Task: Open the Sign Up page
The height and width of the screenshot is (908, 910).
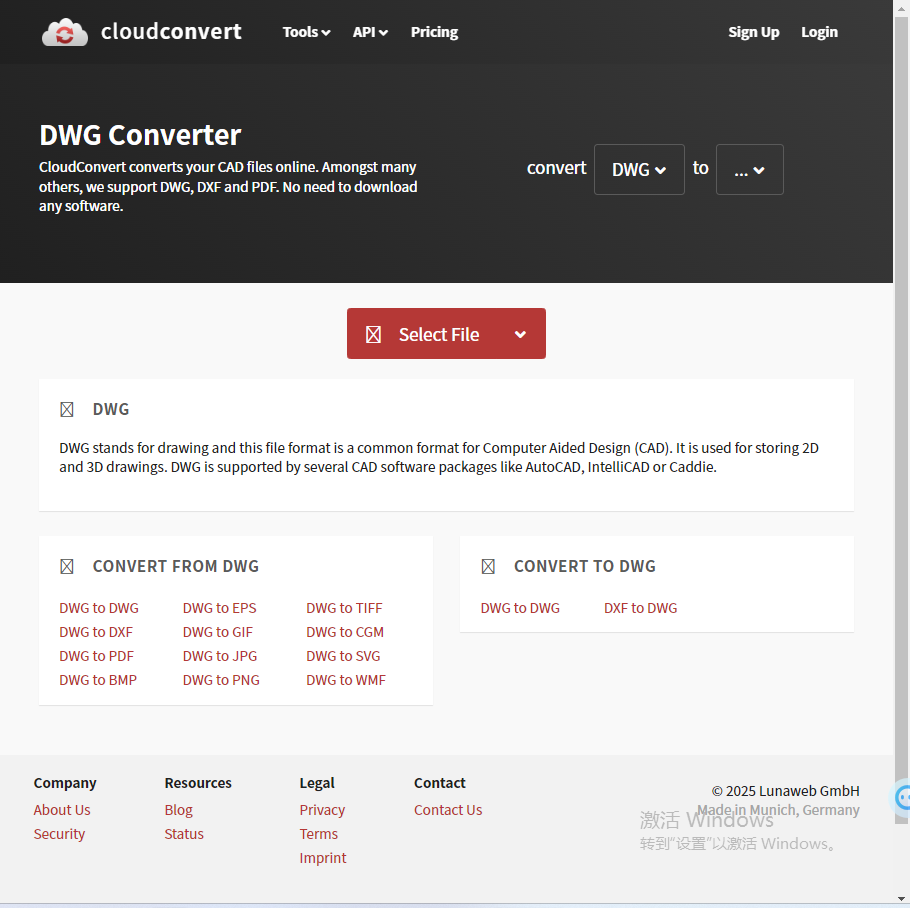Action: [x=753, y=32]
